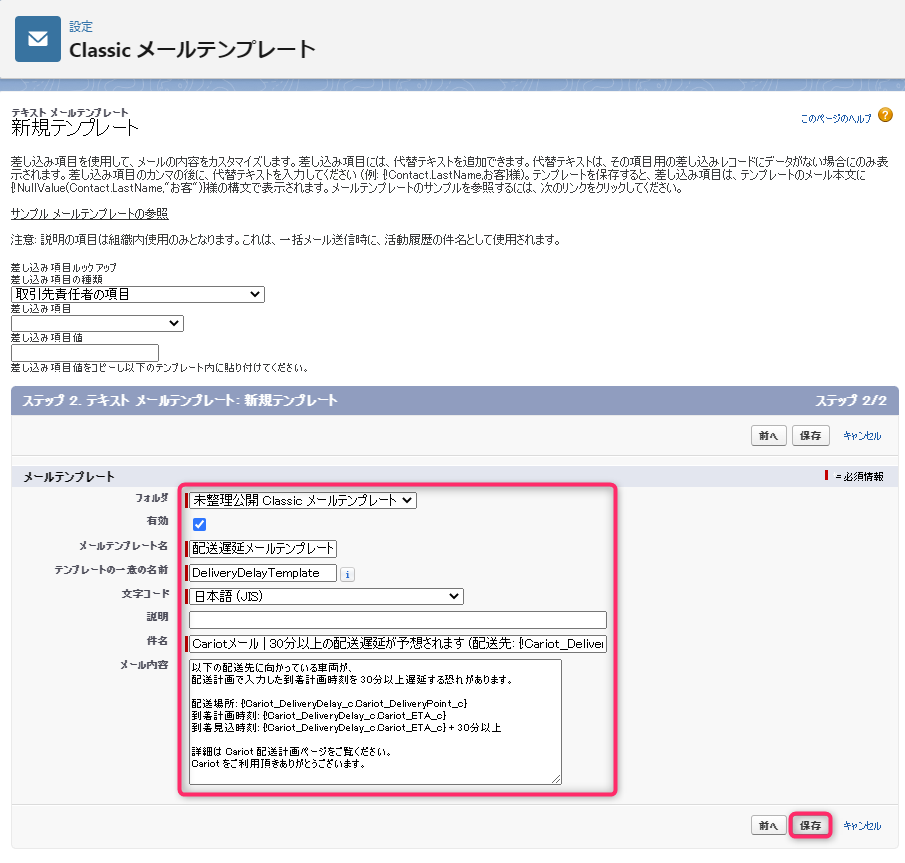Click the DeliveryDelayTemplate unique name field
This screenshot has height=863, width=905.
coord(263,573)
